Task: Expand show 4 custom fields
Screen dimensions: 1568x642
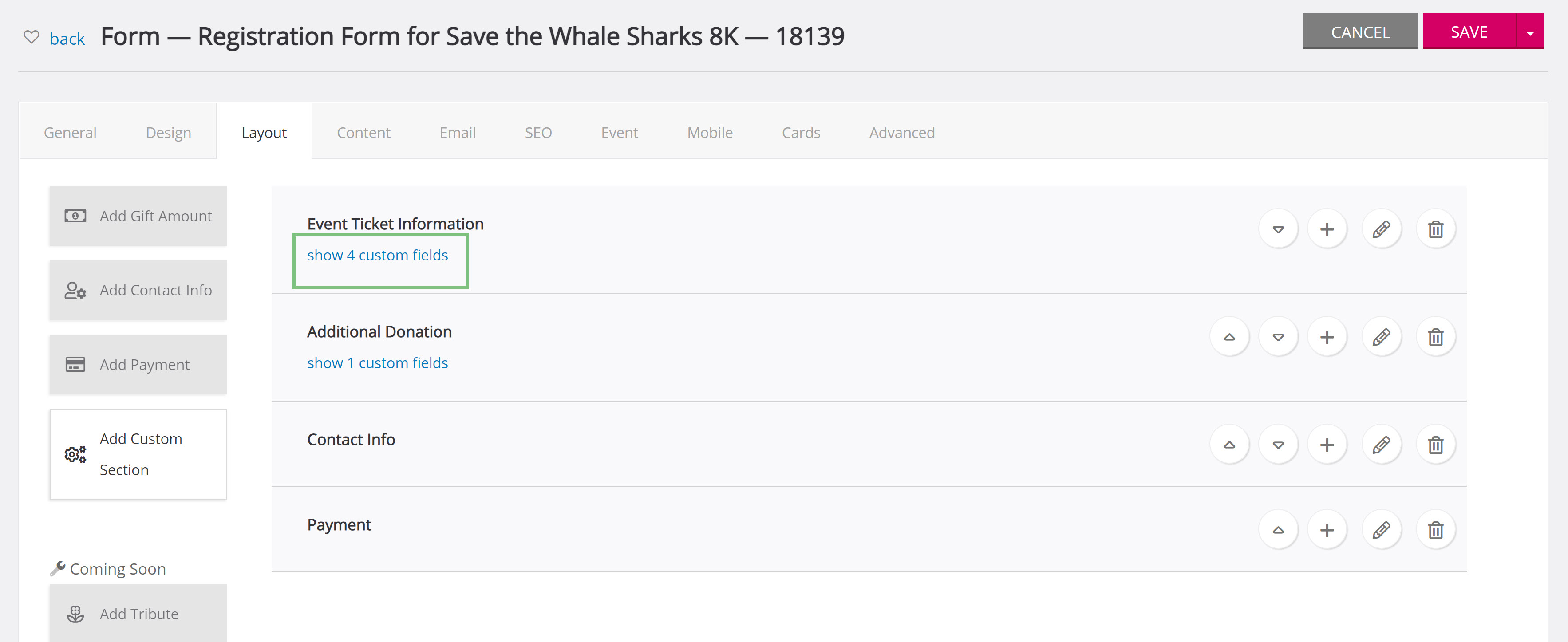Action: [377, 255]
